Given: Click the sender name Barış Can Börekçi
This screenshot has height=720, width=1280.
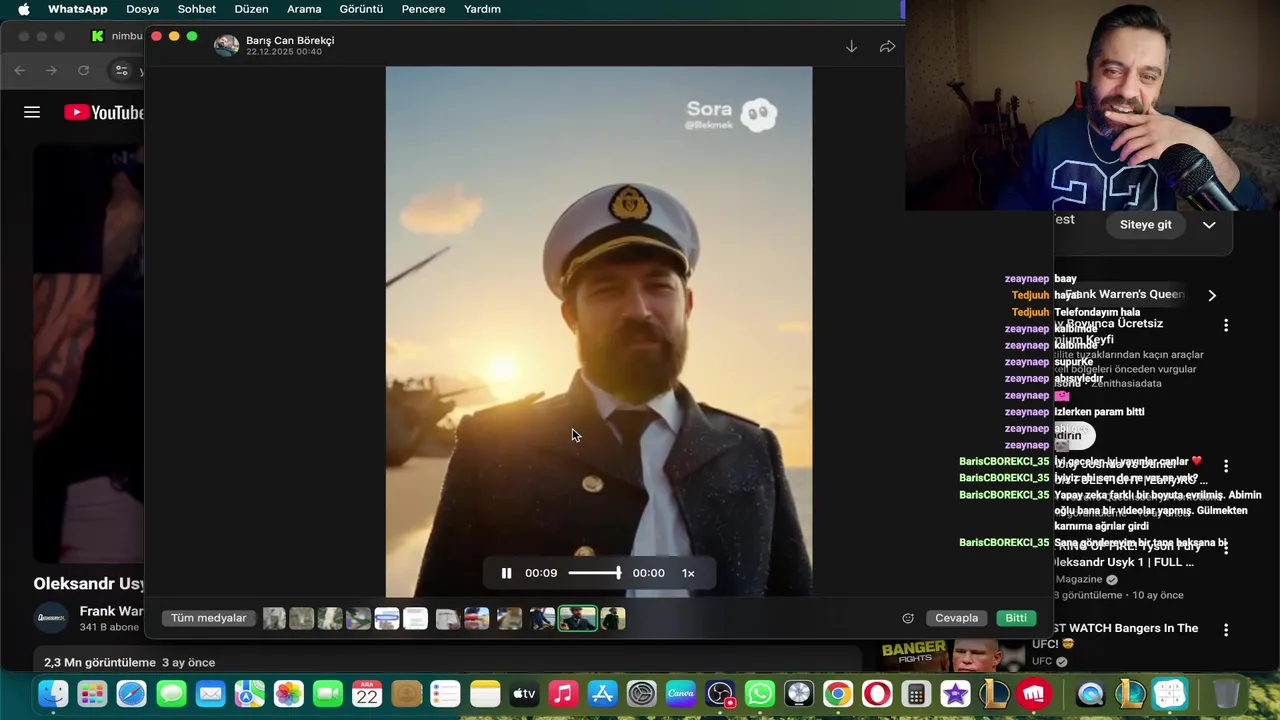Looking at the screenshot, I should point(290,41).
